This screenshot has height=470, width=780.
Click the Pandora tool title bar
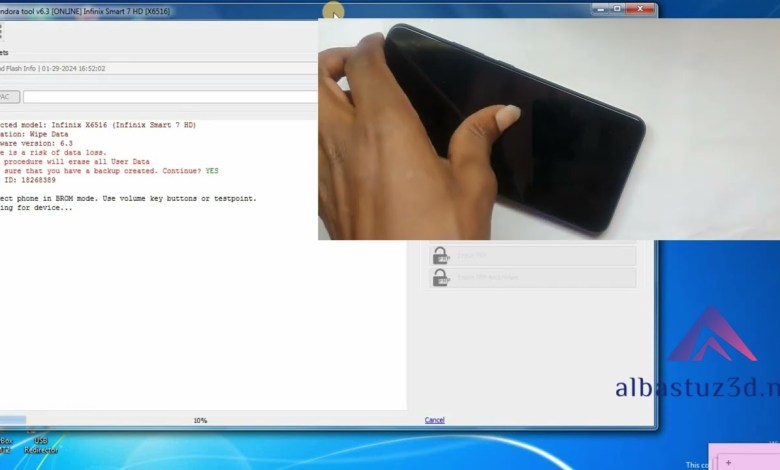pos(150,9)
